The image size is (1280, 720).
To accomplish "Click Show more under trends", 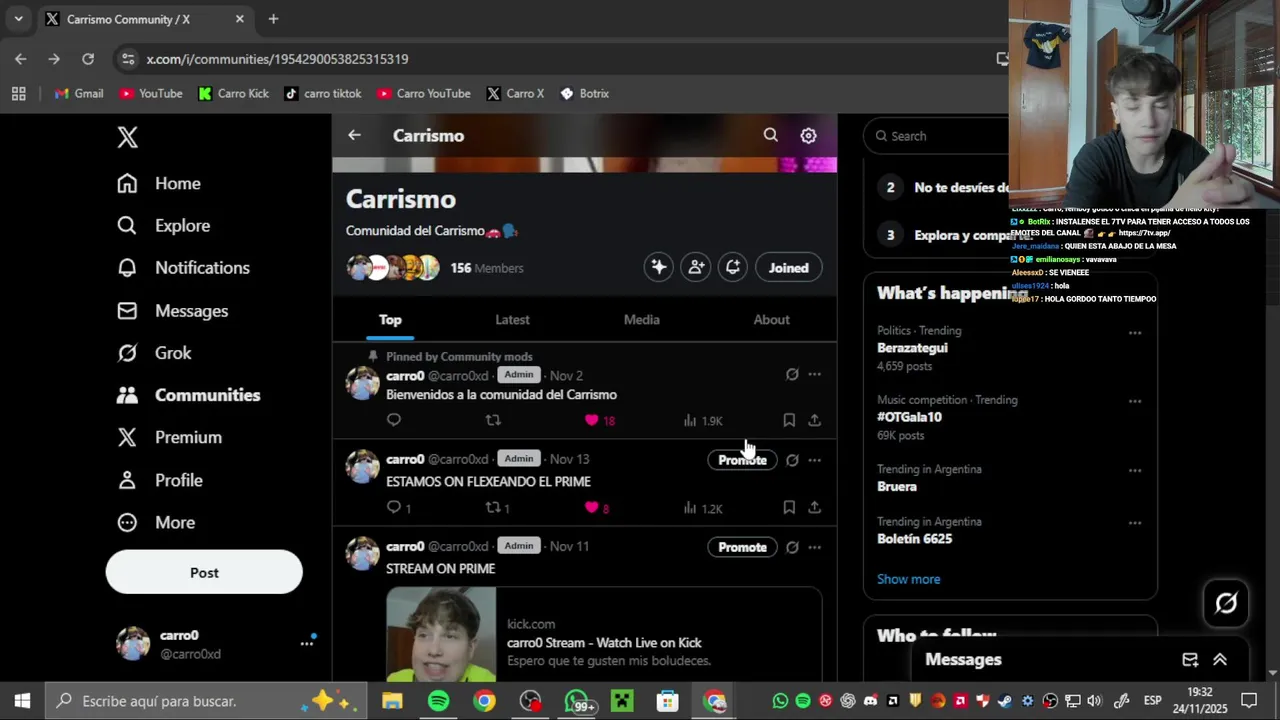I will point(908,579).
